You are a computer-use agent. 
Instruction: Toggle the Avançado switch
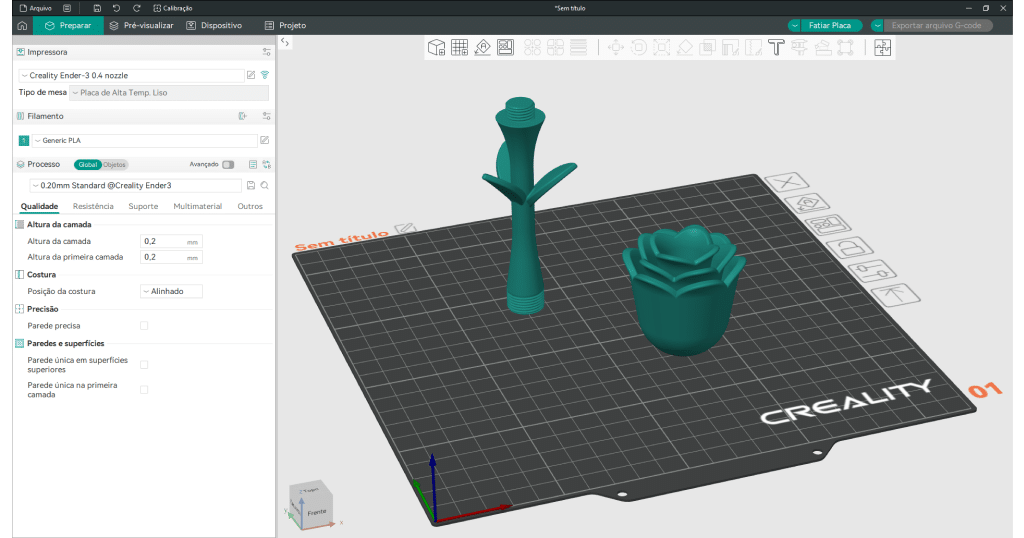228,165
